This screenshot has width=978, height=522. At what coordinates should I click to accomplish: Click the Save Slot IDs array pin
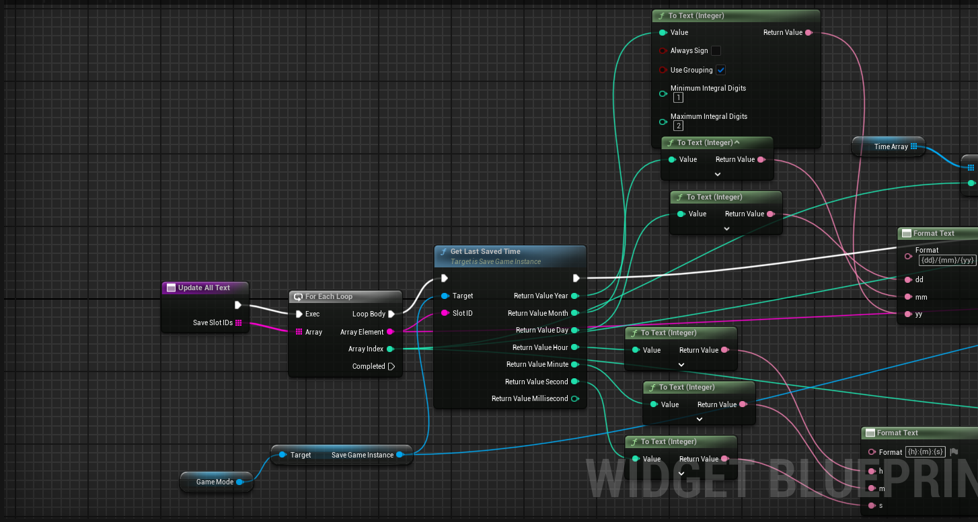click(x=239, y=323)
